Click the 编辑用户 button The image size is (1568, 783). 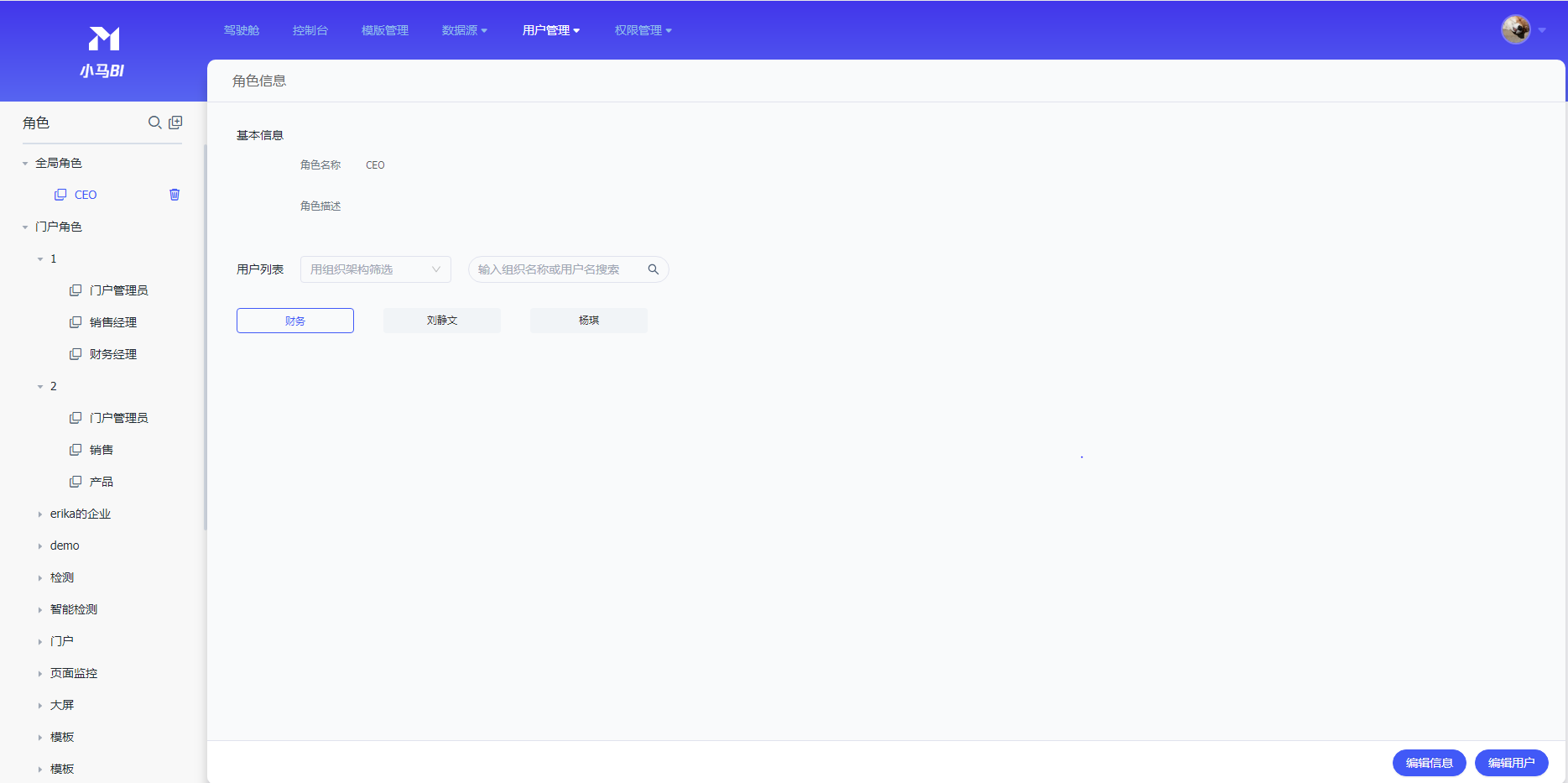tap(1511, 763)
